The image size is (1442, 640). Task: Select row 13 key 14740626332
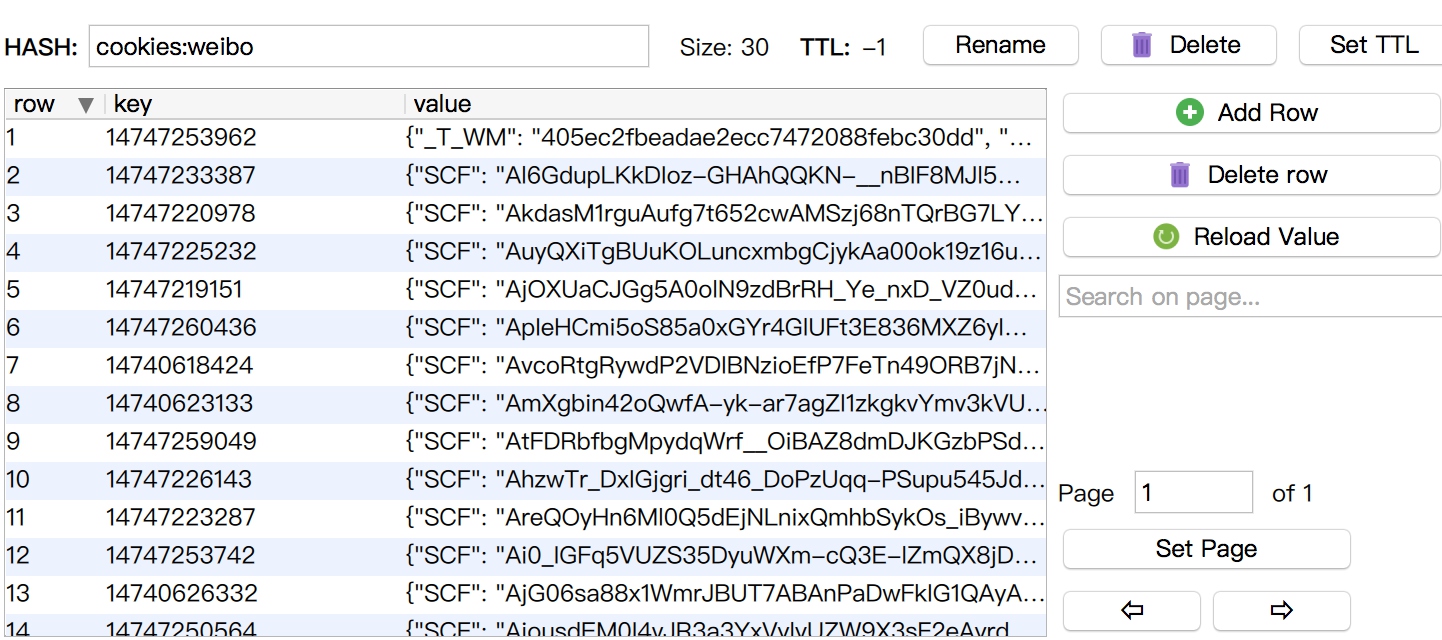pyautogui.click(x=182, y=594)
